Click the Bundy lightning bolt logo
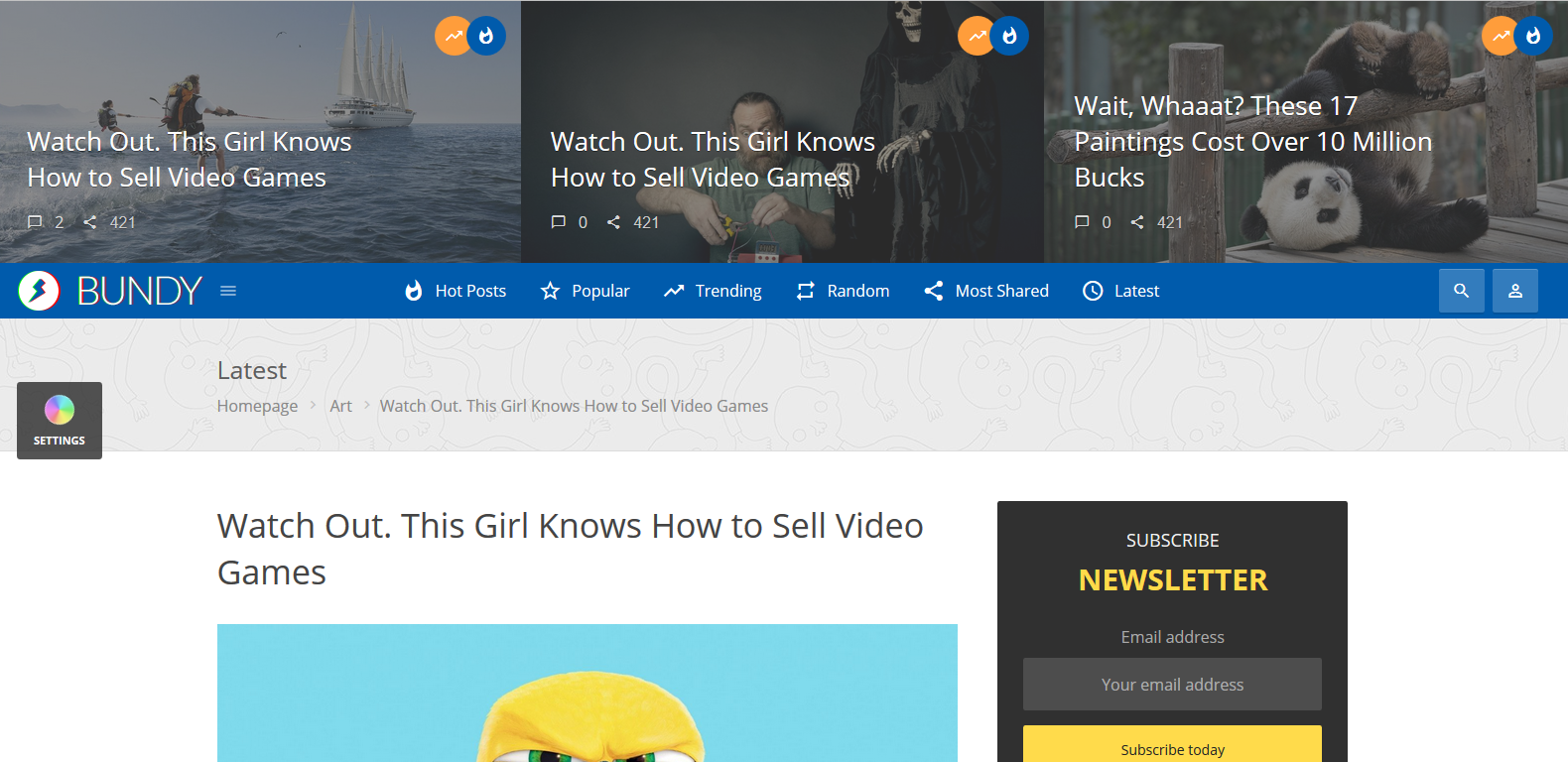 [x=40, y=291]
